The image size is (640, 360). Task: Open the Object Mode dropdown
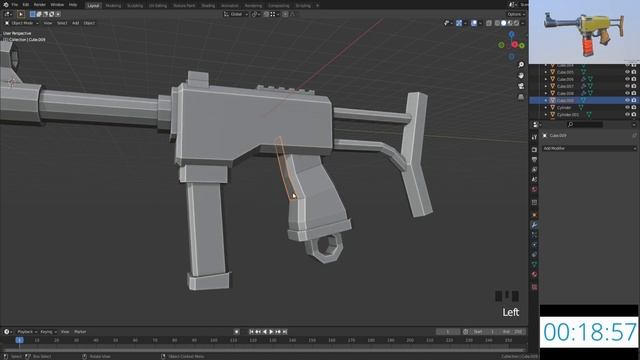click(22, 23)
